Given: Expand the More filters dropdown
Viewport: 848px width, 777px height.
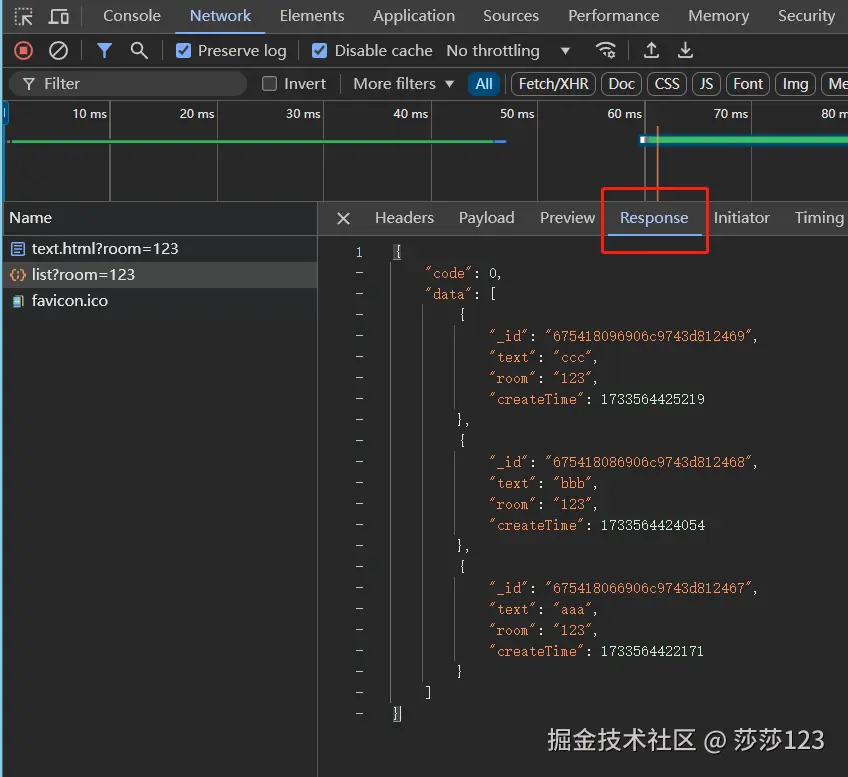Looking at the screenshot, I should [x=403, y=84].
